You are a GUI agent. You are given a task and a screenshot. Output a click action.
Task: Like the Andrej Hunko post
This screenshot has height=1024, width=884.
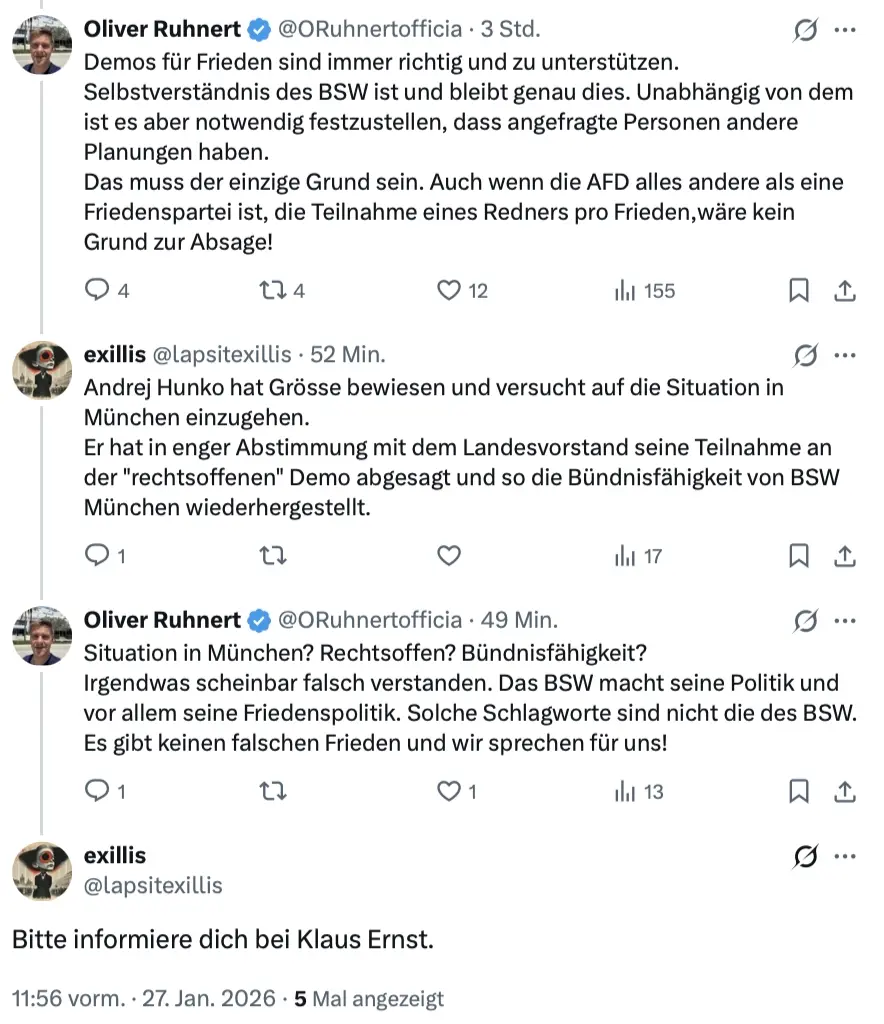click(450, 556)
